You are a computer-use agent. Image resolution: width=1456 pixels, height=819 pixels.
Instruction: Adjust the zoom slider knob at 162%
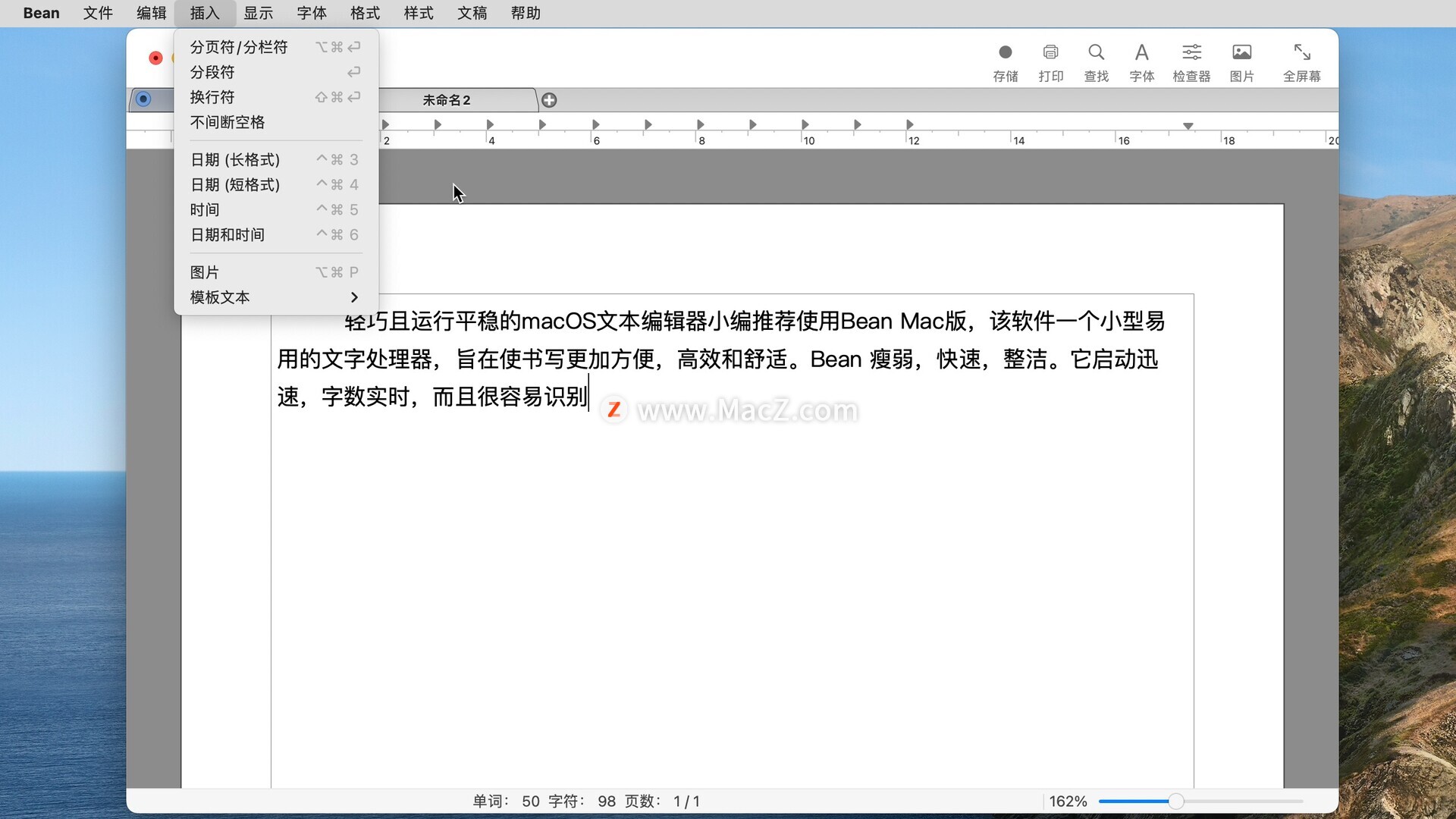[1175, 801]
